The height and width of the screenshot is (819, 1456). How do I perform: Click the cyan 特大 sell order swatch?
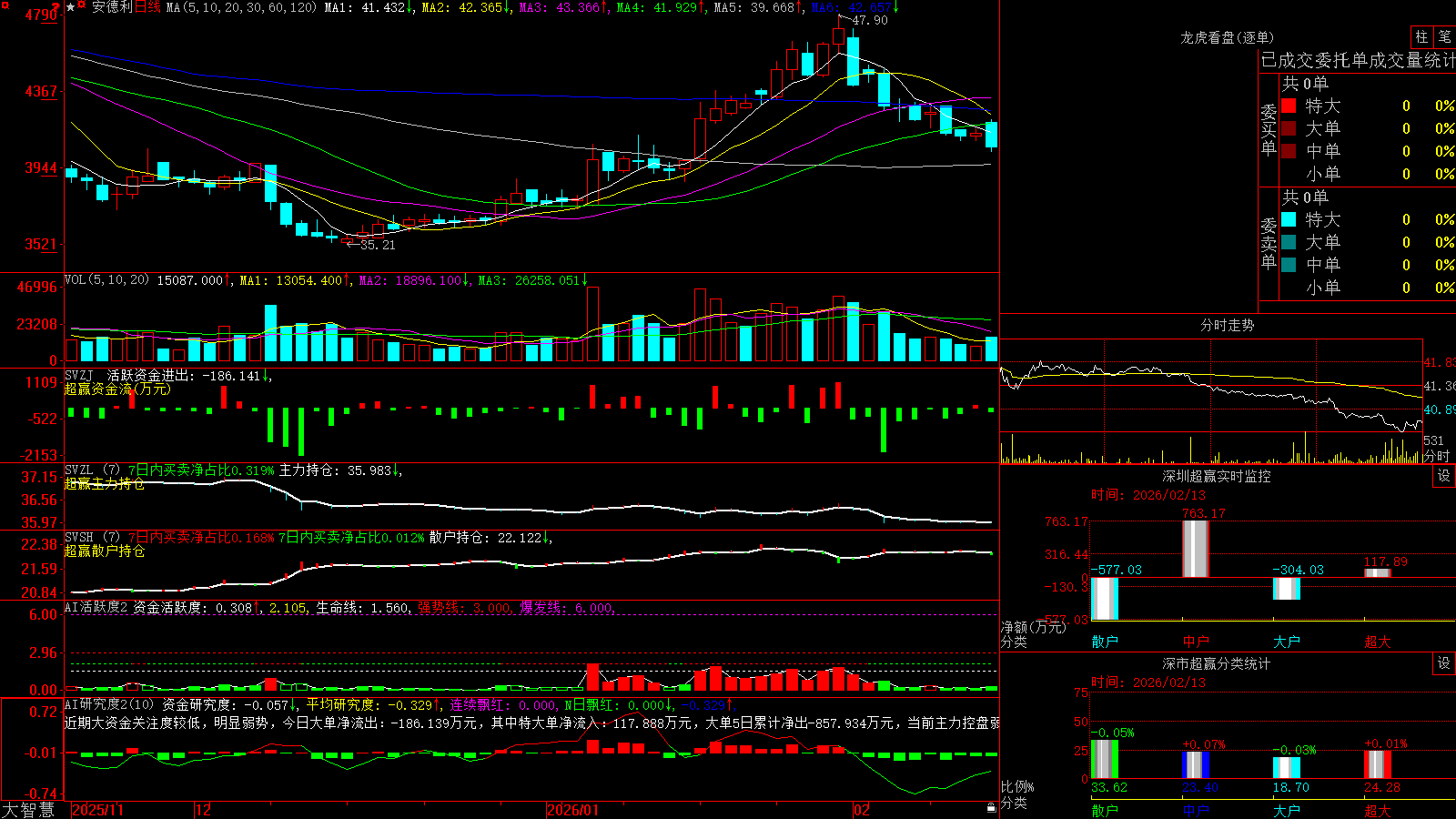click(1289, 219)
